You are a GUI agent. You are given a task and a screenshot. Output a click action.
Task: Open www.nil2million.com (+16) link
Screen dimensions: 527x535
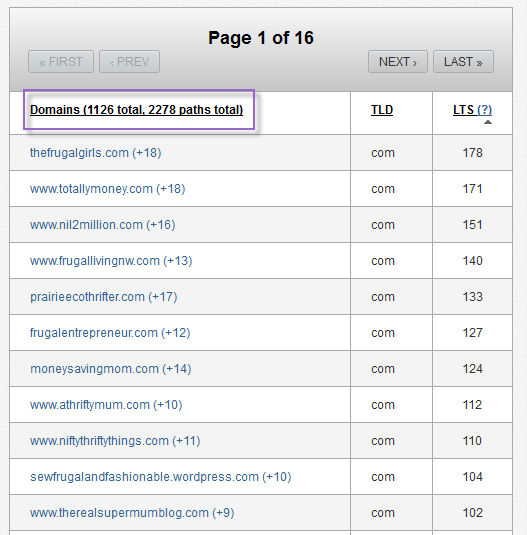tap(103, 225)
